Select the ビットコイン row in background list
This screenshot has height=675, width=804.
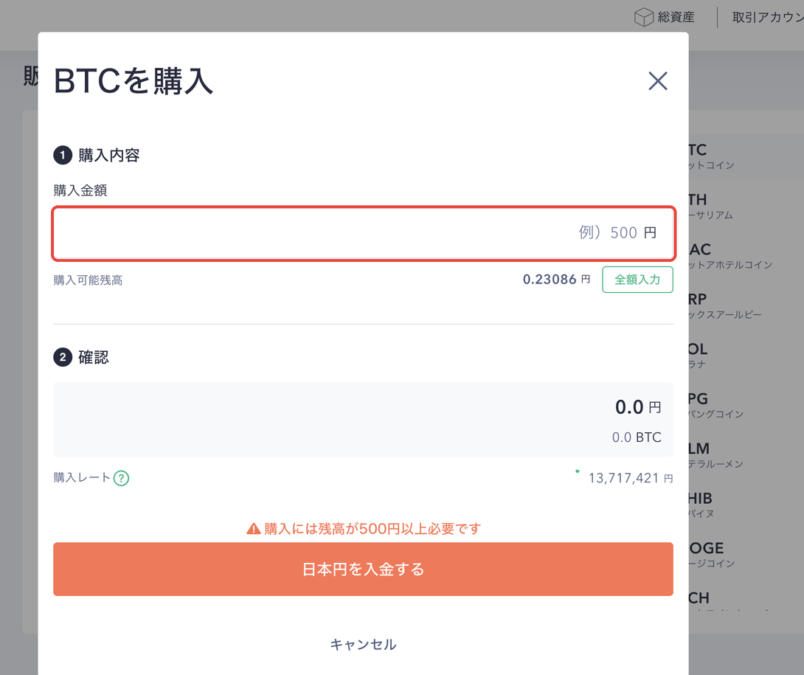click(746, 156)
